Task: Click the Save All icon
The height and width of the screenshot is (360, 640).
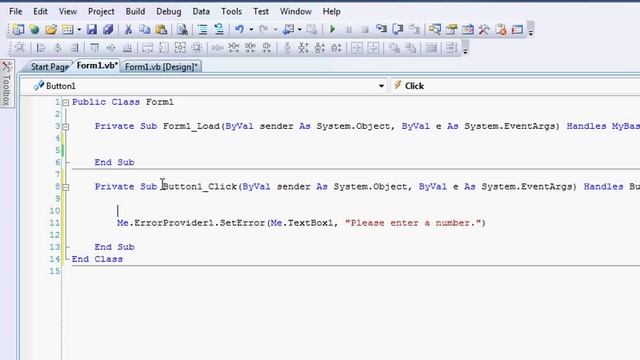Action: (x=108, y=29)
